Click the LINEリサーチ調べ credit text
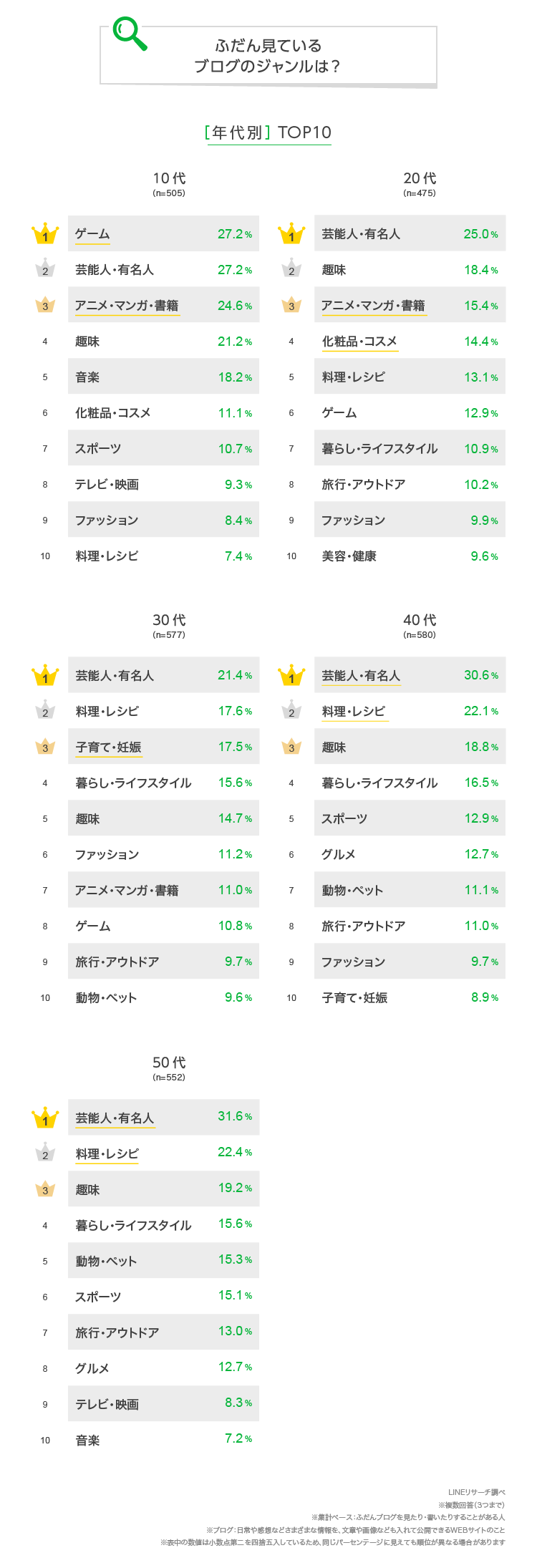The height and width of the screenshot is (1568, 537). [477, 1492]
